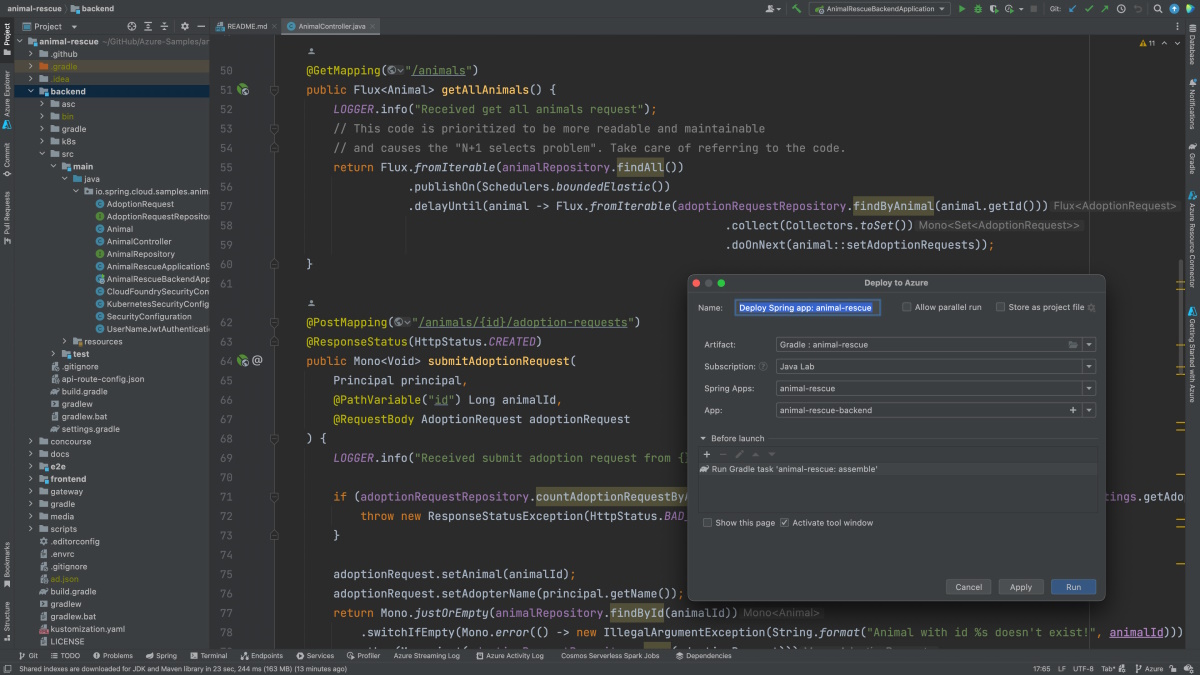Click the green Run icon in top toolbar
The image size is (1200, 675).
point(962,9)
